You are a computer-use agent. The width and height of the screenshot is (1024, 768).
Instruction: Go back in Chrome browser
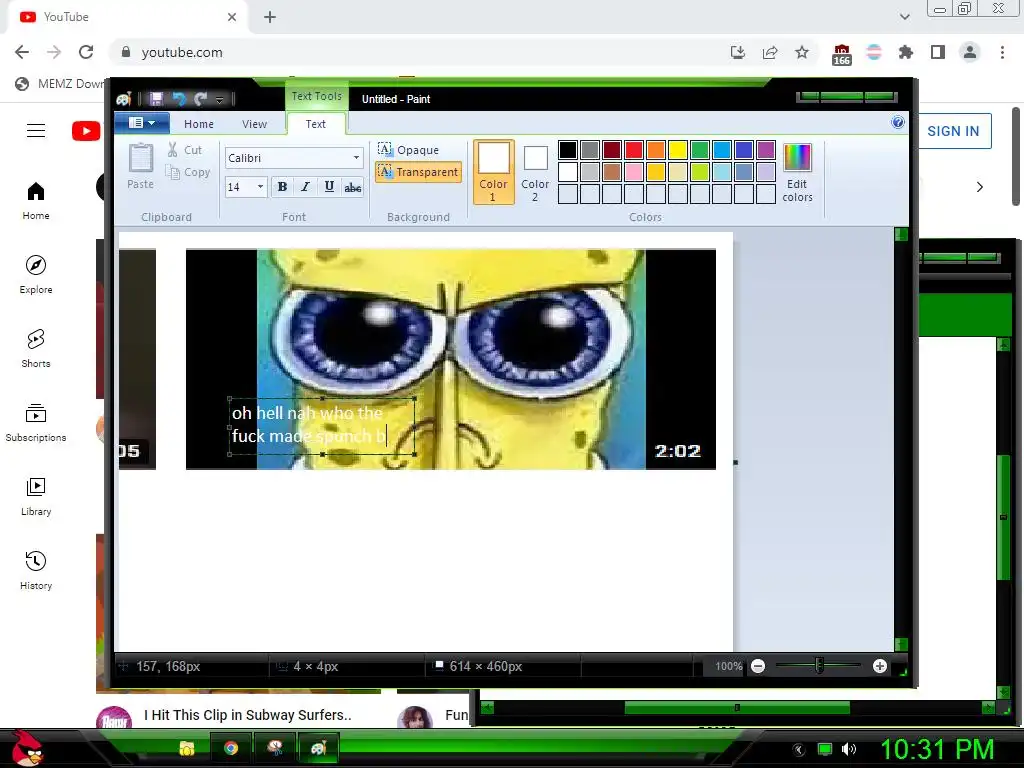point(22,52)
